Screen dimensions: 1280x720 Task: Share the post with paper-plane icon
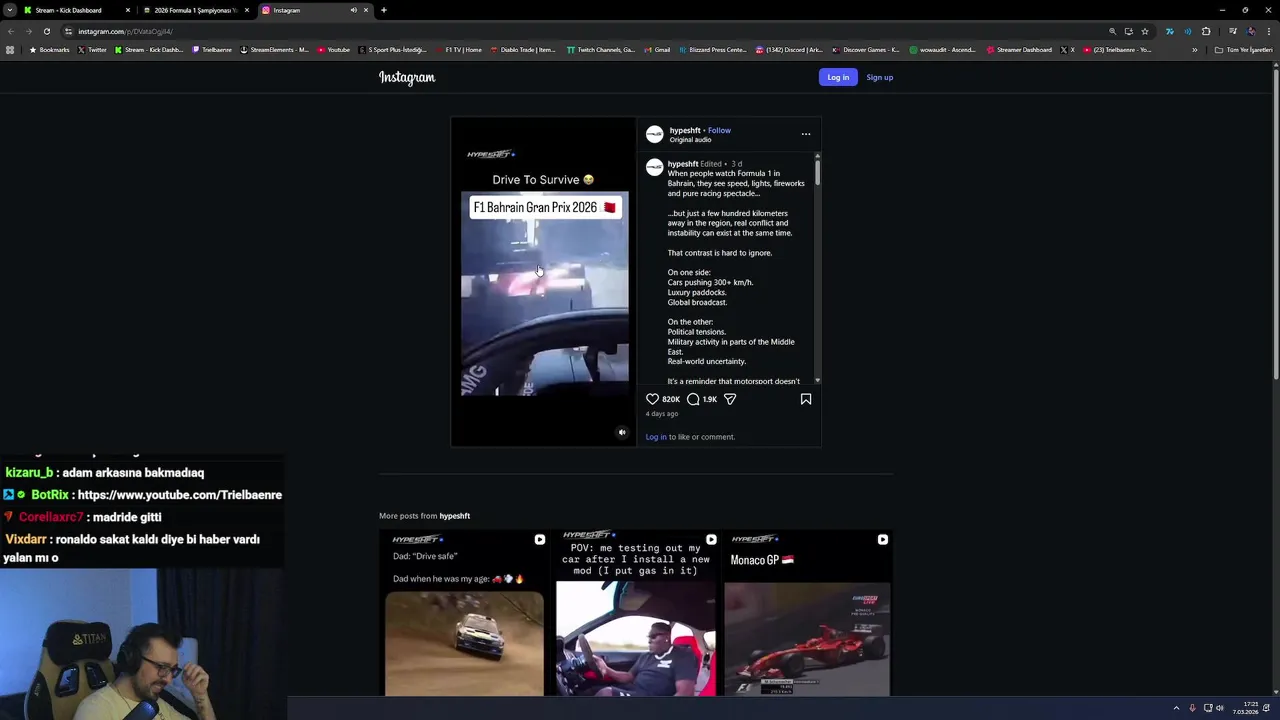coord(730,399)
